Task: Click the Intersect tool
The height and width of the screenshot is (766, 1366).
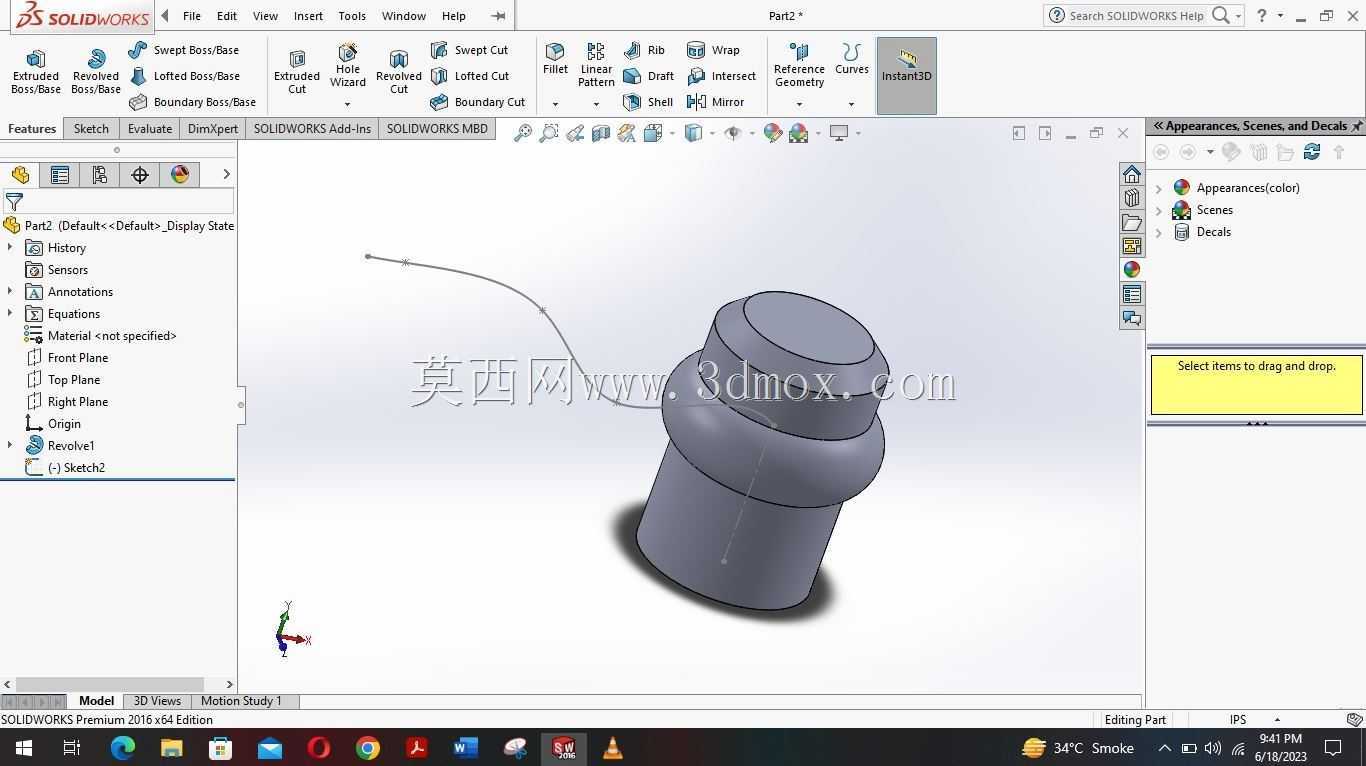Action: (721, 76)
